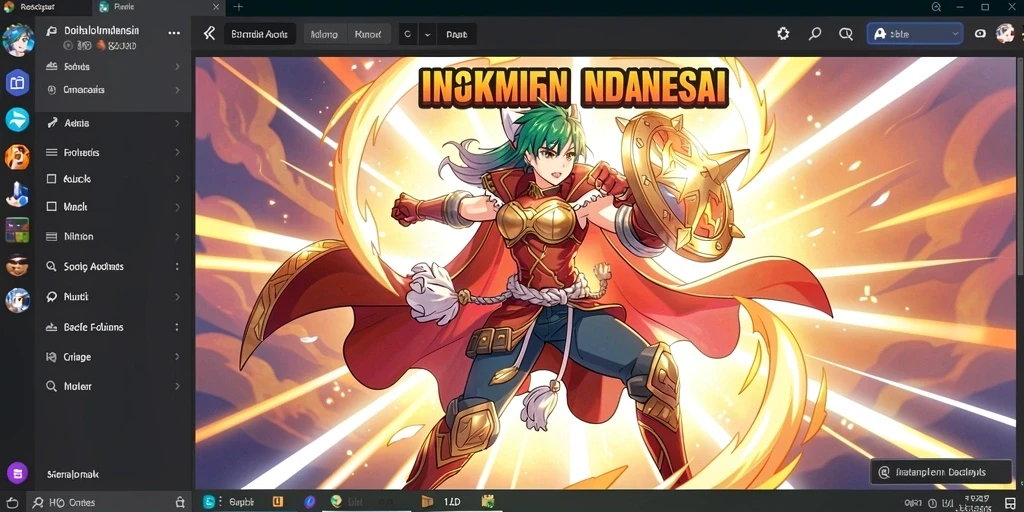This screenshot has width=1024, height=512.
Task: Click the C button in toolbar
Action: [408, 34]
